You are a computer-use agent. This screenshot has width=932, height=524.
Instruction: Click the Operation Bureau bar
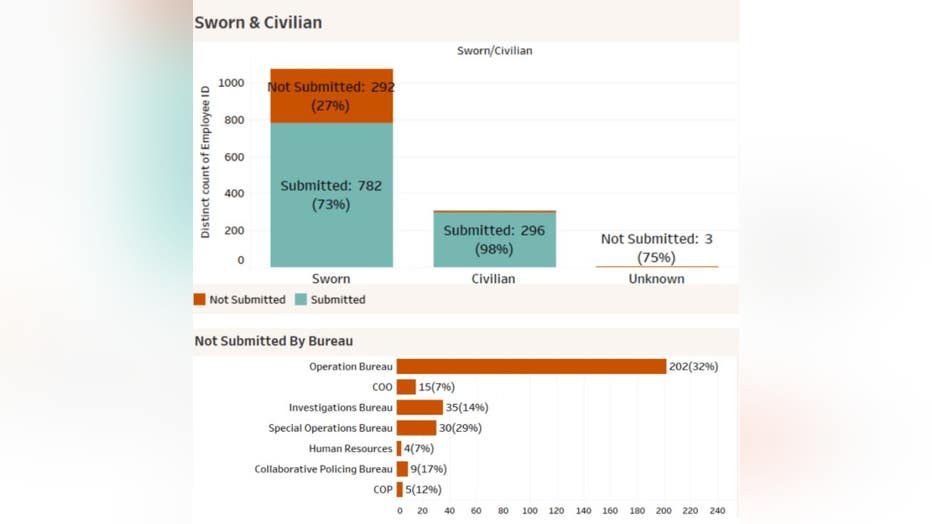click(x=531, y=367)
